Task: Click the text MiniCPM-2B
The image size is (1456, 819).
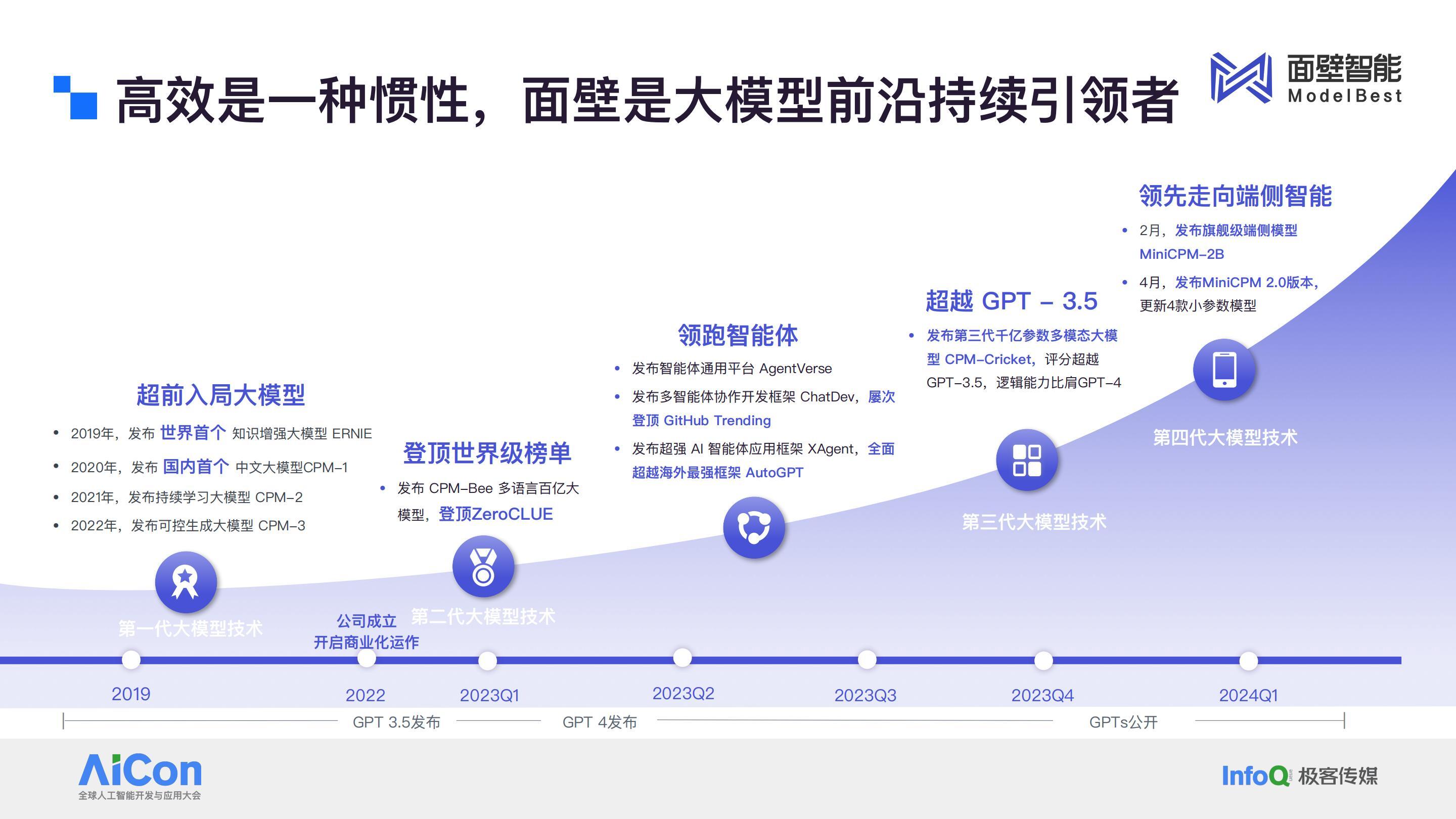Action: pyautogui.click(x=1181, y=254)
